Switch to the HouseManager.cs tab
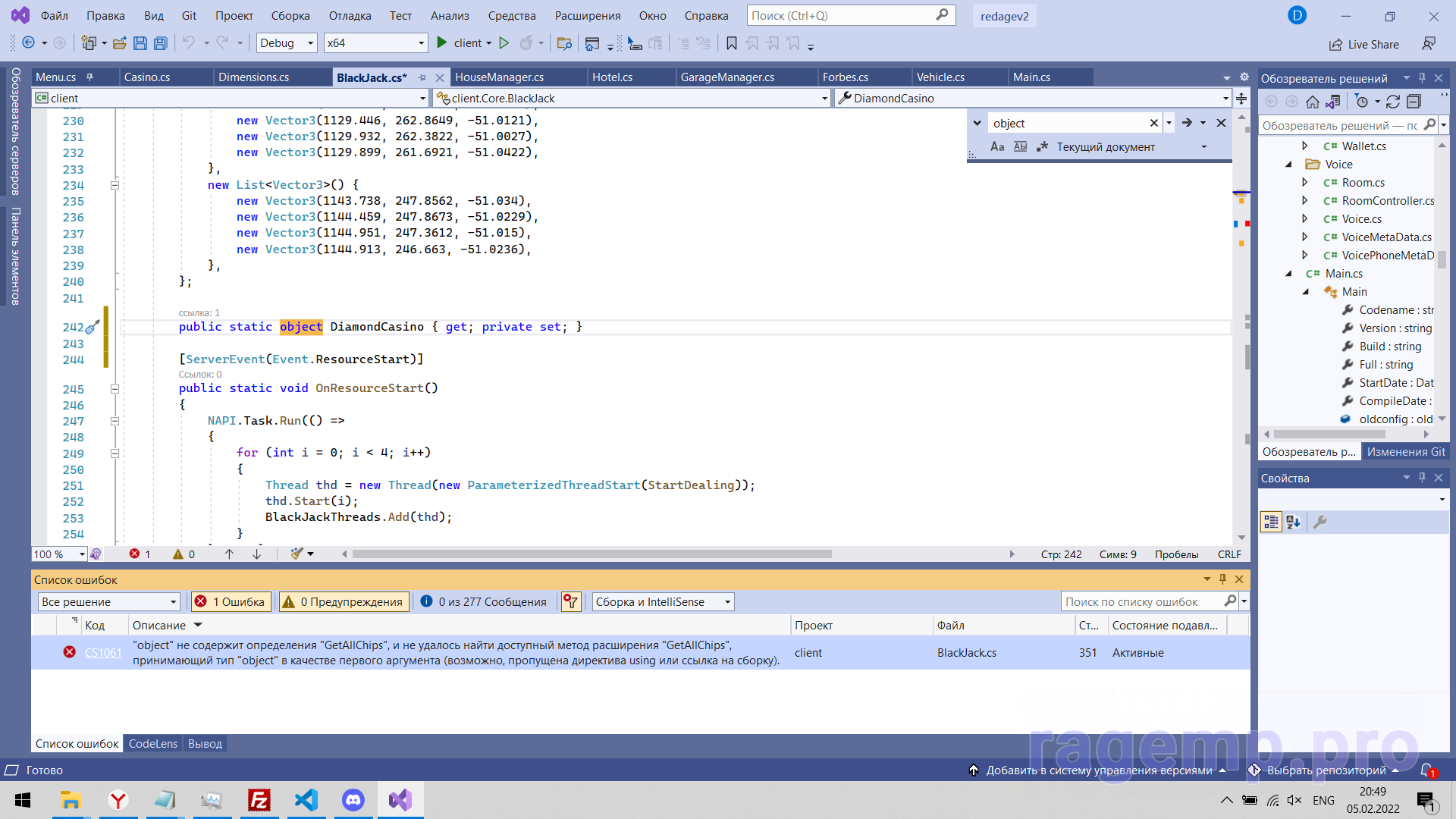Screen dimensions: 1456x819 [x=500, y=77]
